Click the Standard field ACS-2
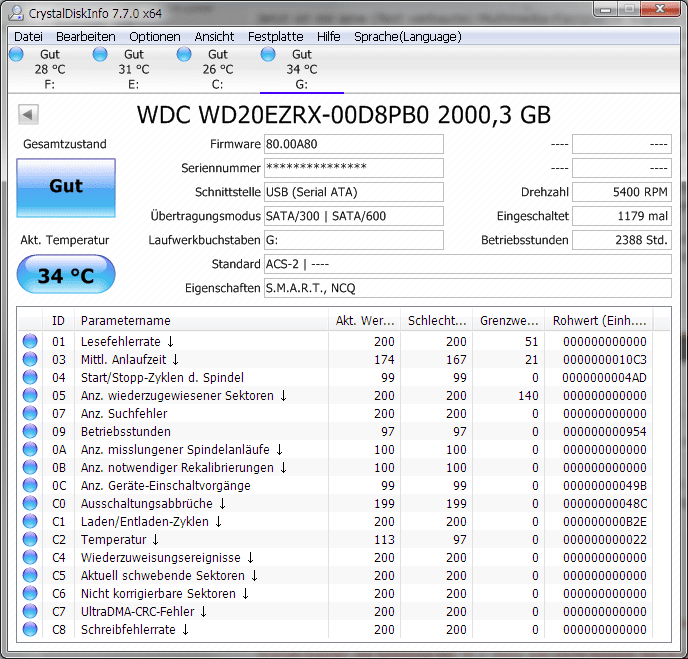688x659 pixels. pos(468,264)
